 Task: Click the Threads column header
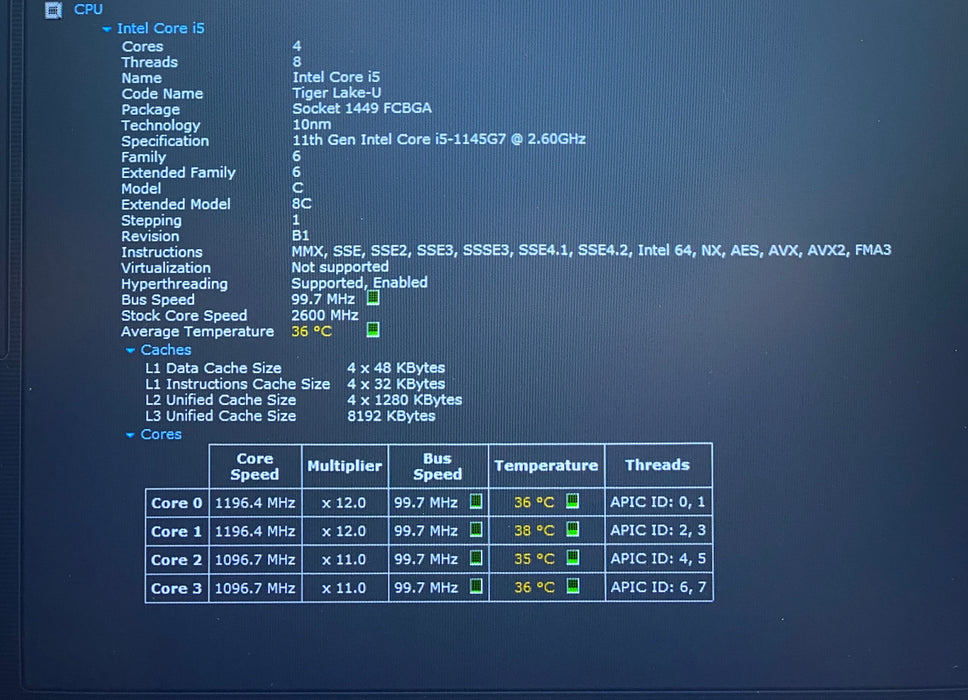[657, 465]
